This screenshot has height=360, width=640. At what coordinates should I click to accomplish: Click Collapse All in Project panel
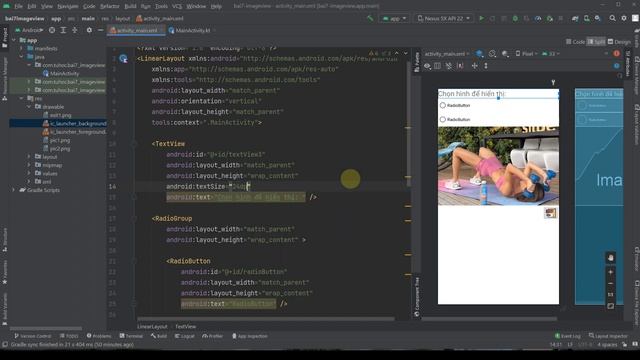point(75,30)
